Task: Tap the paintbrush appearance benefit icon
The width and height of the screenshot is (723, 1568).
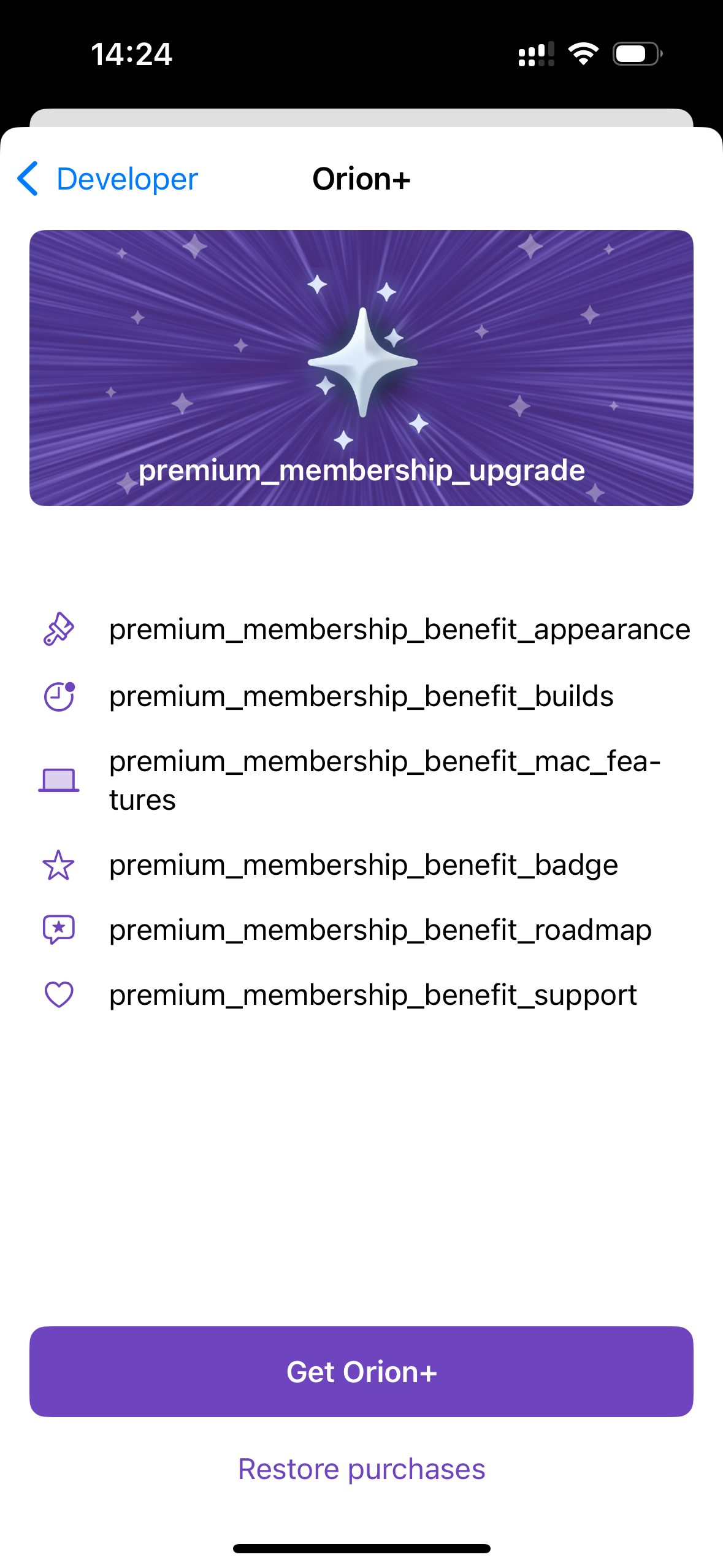Action: (x=59, y=629)
